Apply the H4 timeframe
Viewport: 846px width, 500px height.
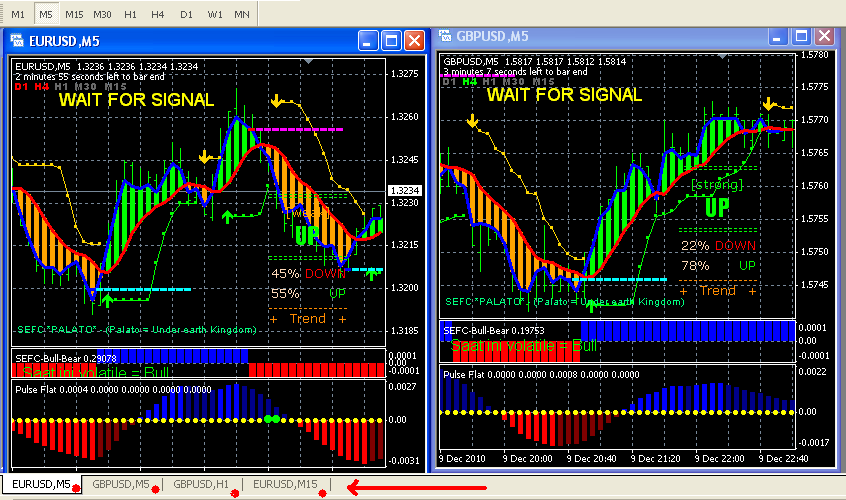pos(158,15)
